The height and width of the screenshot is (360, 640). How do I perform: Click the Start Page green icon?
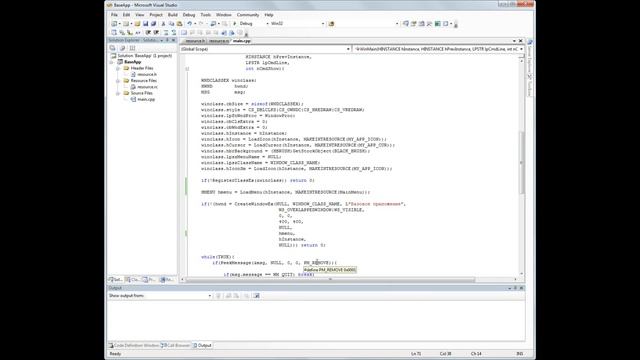pos(438,24)
